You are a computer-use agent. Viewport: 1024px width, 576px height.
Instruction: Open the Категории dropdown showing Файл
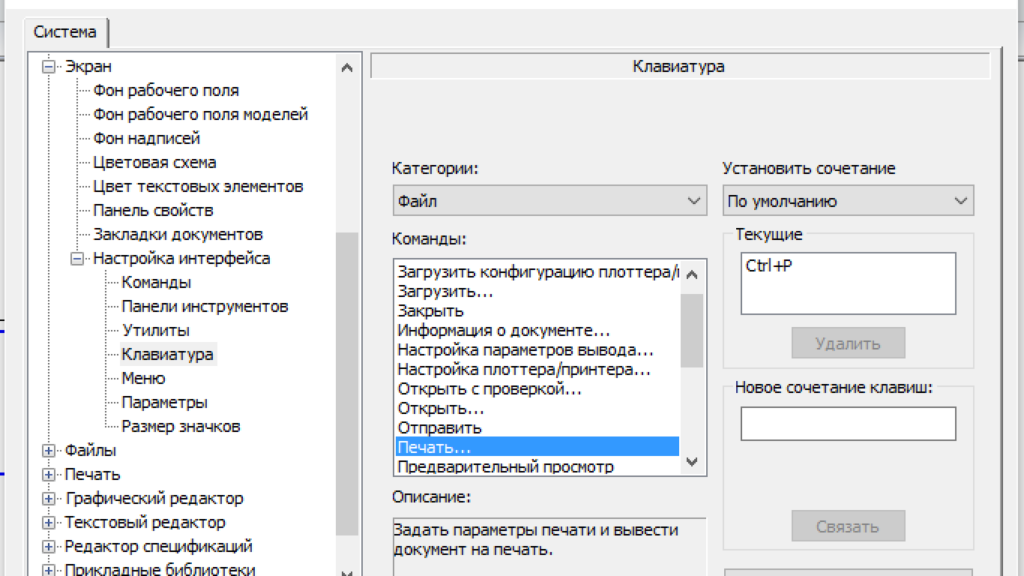pos(549,201)
